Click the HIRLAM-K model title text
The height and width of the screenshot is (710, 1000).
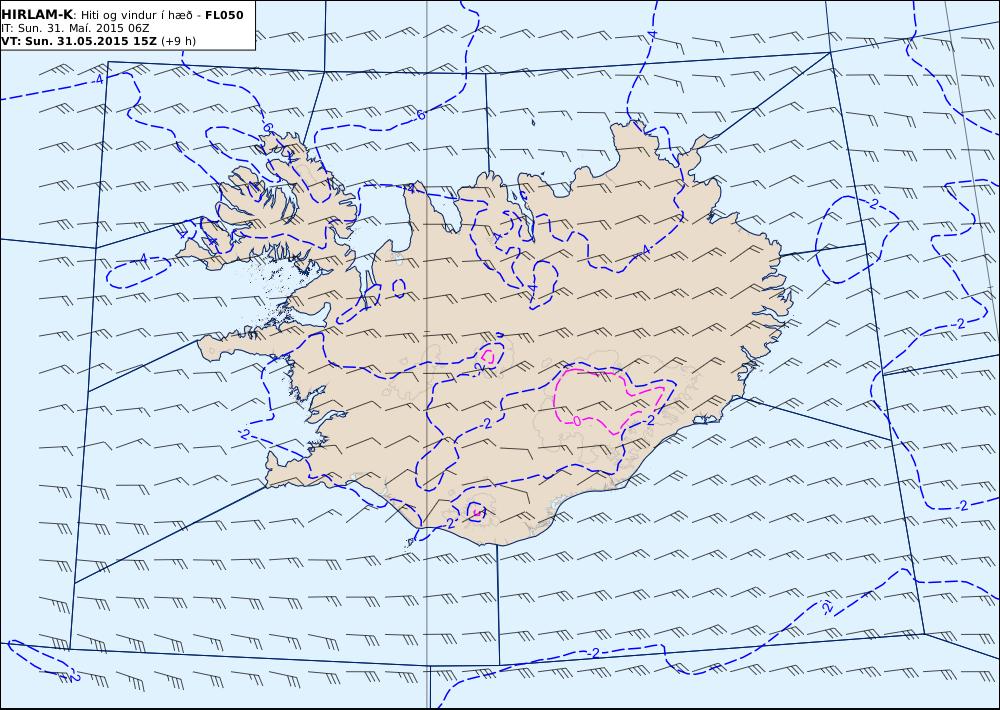tap(38, 15)
